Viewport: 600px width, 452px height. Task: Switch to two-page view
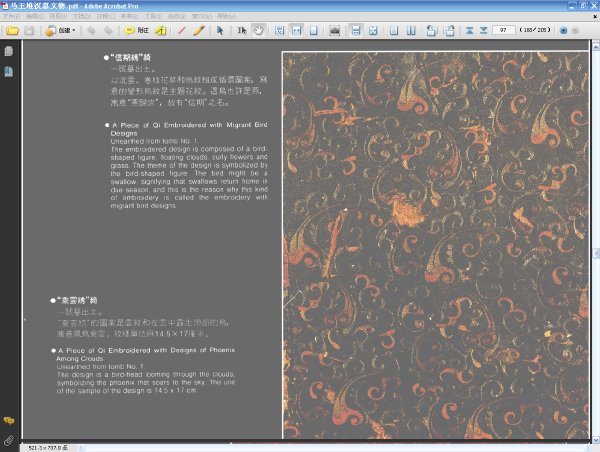click(411, 31)
